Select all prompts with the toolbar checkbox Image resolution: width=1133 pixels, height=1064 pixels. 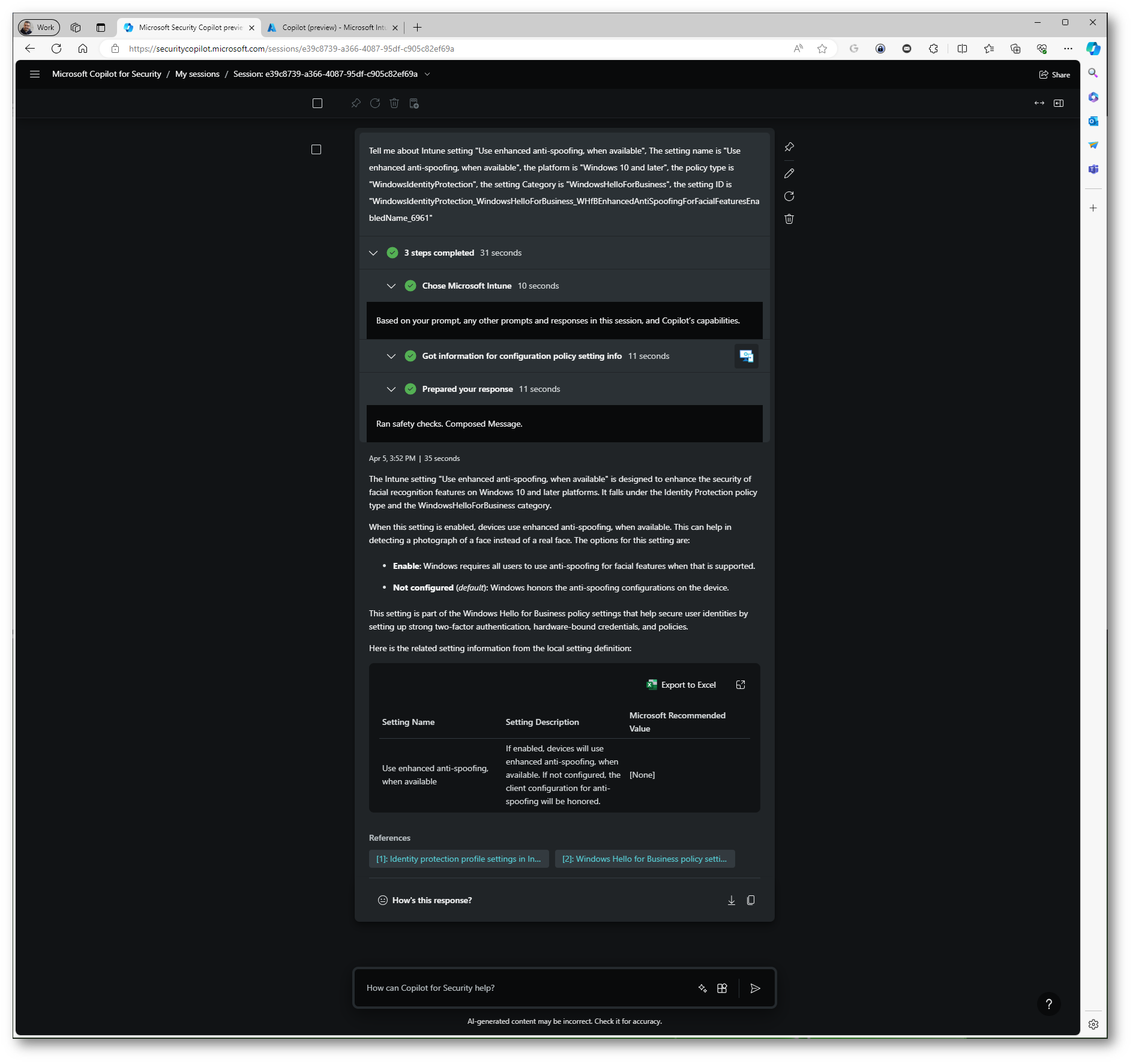(317, 103)
